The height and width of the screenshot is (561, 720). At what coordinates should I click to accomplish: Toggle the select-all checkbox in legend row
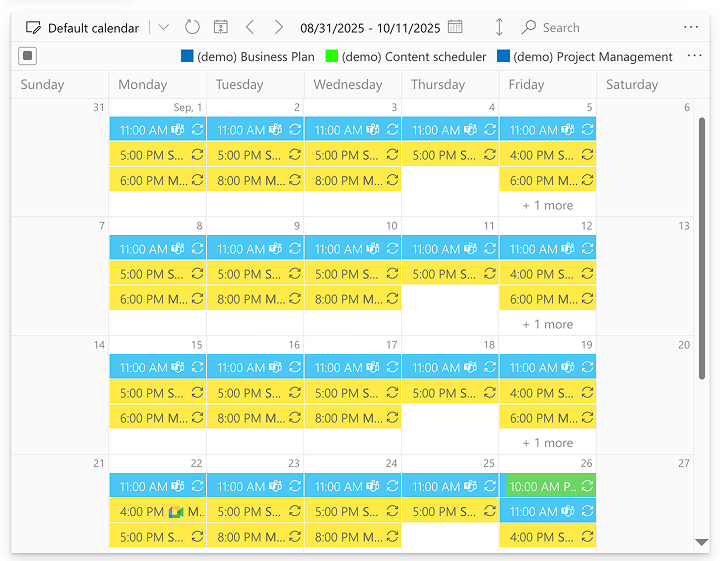pyautogui.click(x=28, y=57)
